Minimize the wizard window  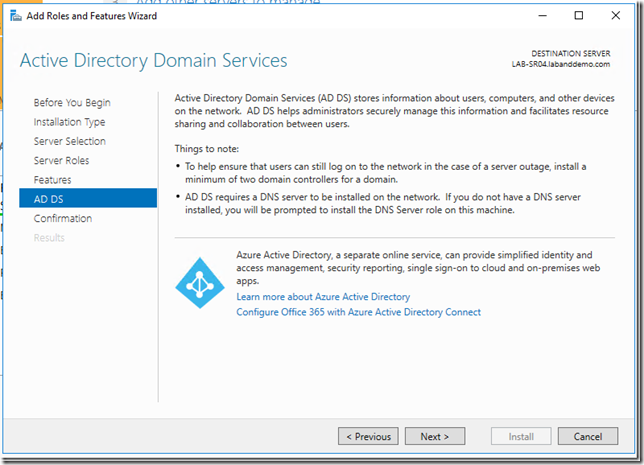[543, 16]
